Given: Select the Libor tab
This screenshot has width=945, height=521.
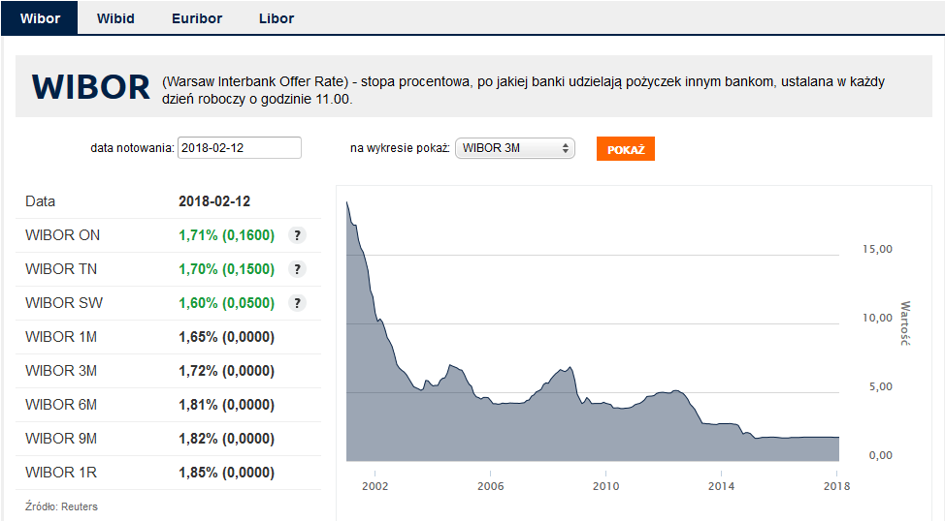Looking at the screenshot, I should tap(276, 18).
